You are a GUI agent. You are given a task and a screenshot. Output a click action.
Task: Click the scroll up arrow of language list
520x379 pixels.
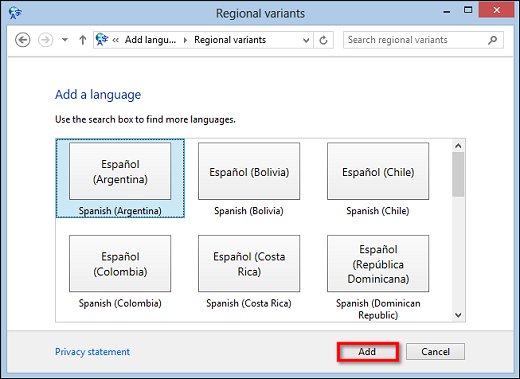tap(458, 146)
